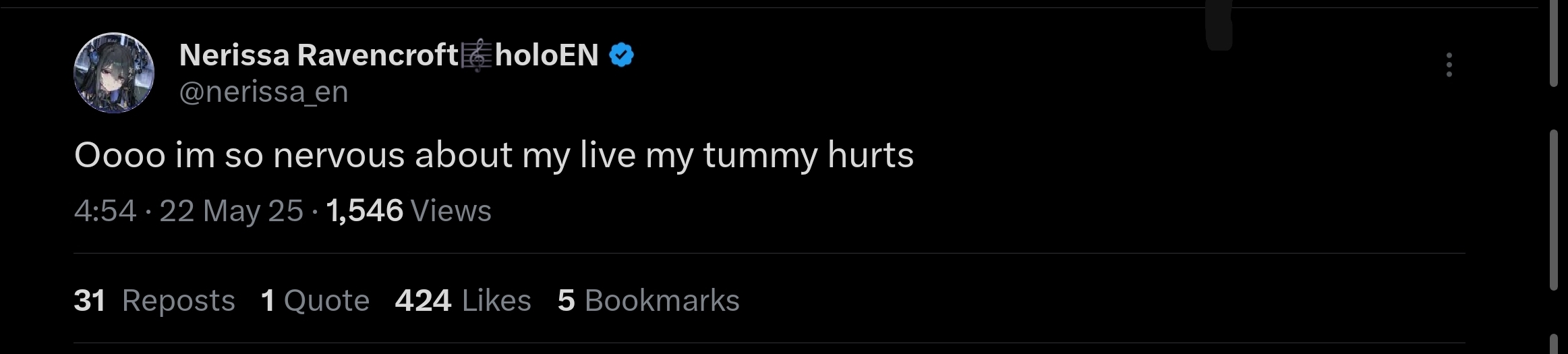Click the tall middle scrollbar segment

coord(1554,209)
